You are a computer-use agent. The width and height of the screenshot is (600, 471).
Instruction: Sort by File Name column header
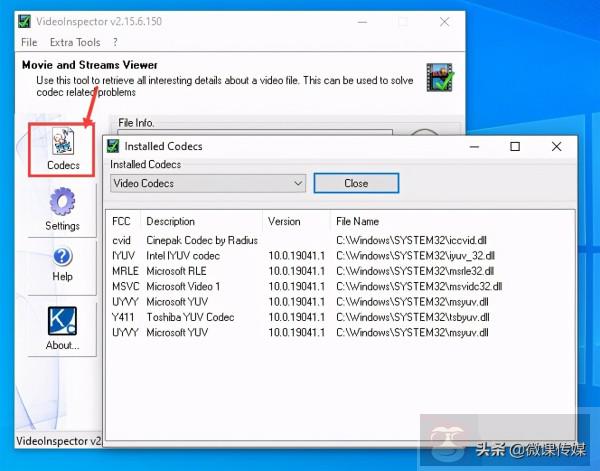click(x=357, y=221)
